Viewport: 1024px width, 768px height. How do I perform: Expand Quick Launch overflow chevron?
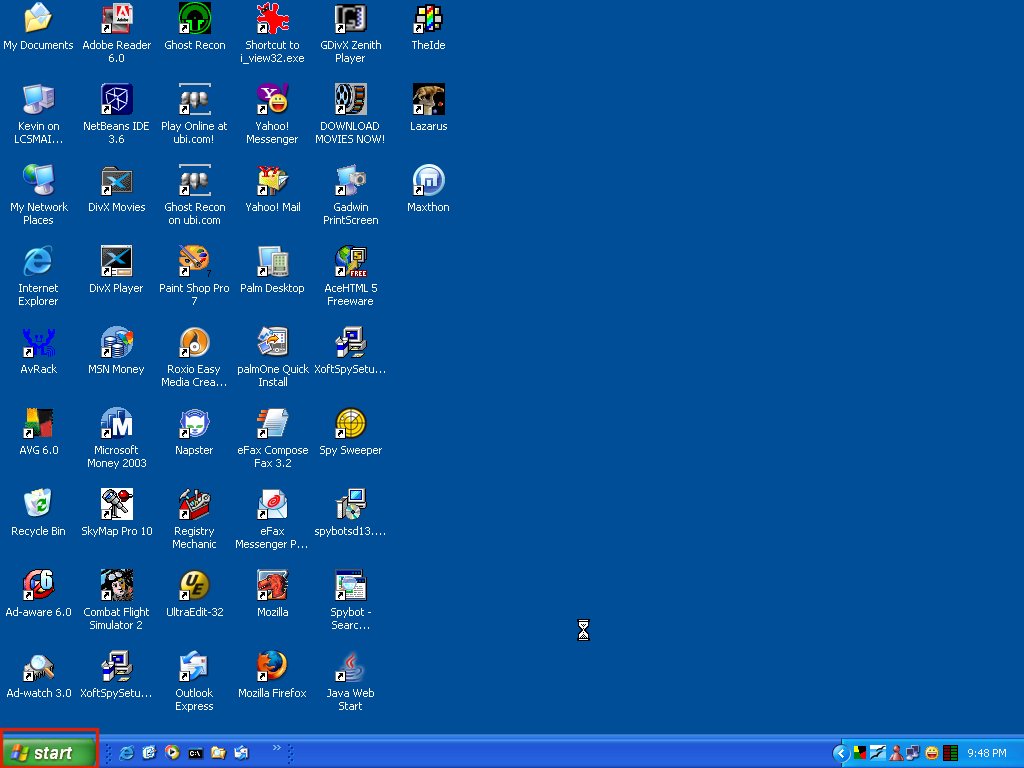tap(277, 748)
